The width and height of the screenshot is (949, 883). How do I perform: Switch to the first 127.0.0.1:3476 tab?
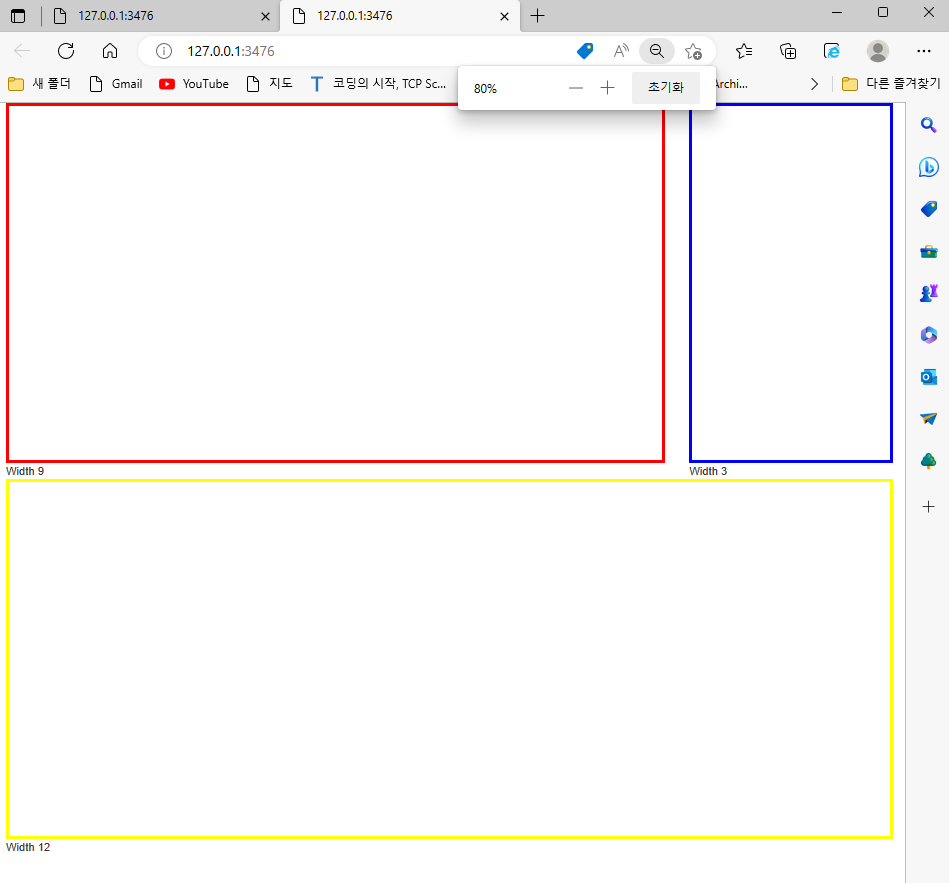(160, 16)
